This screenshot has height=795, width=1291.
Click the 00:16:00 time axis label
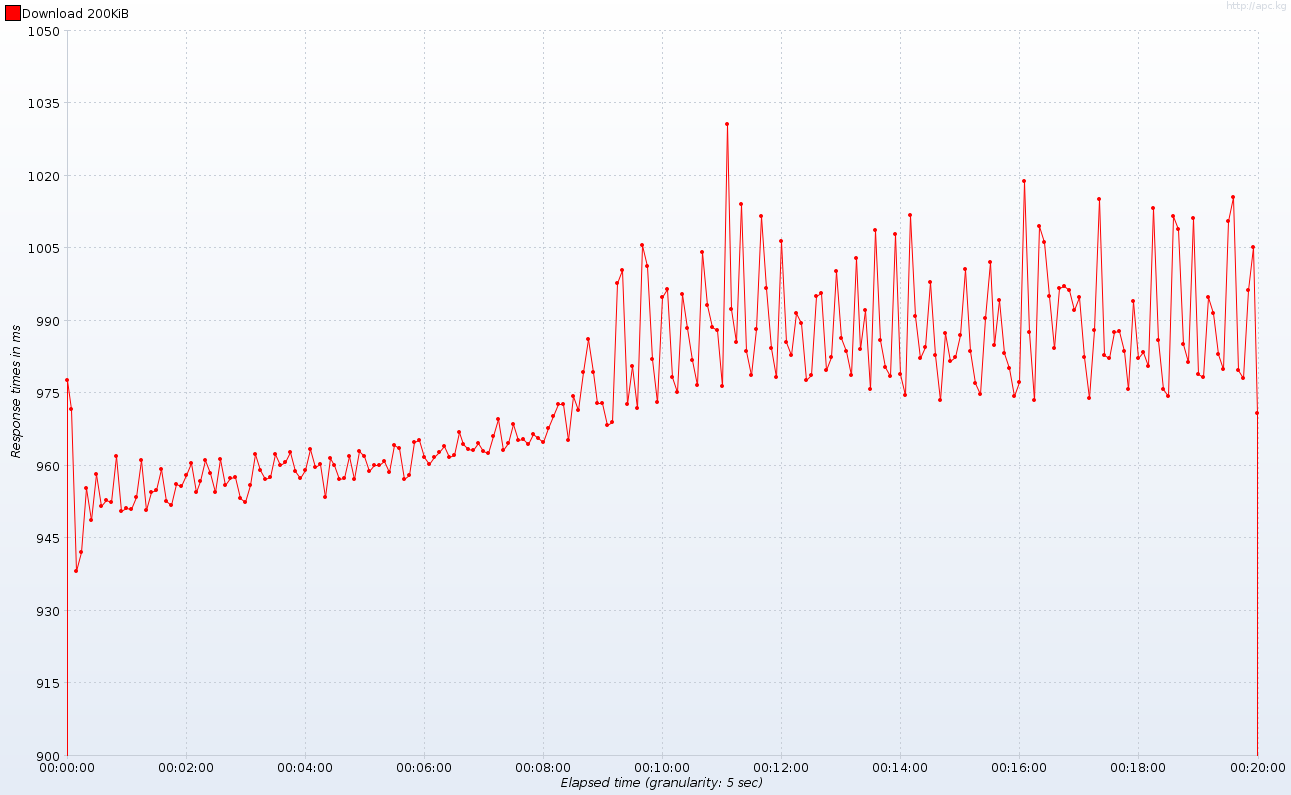1019,768
